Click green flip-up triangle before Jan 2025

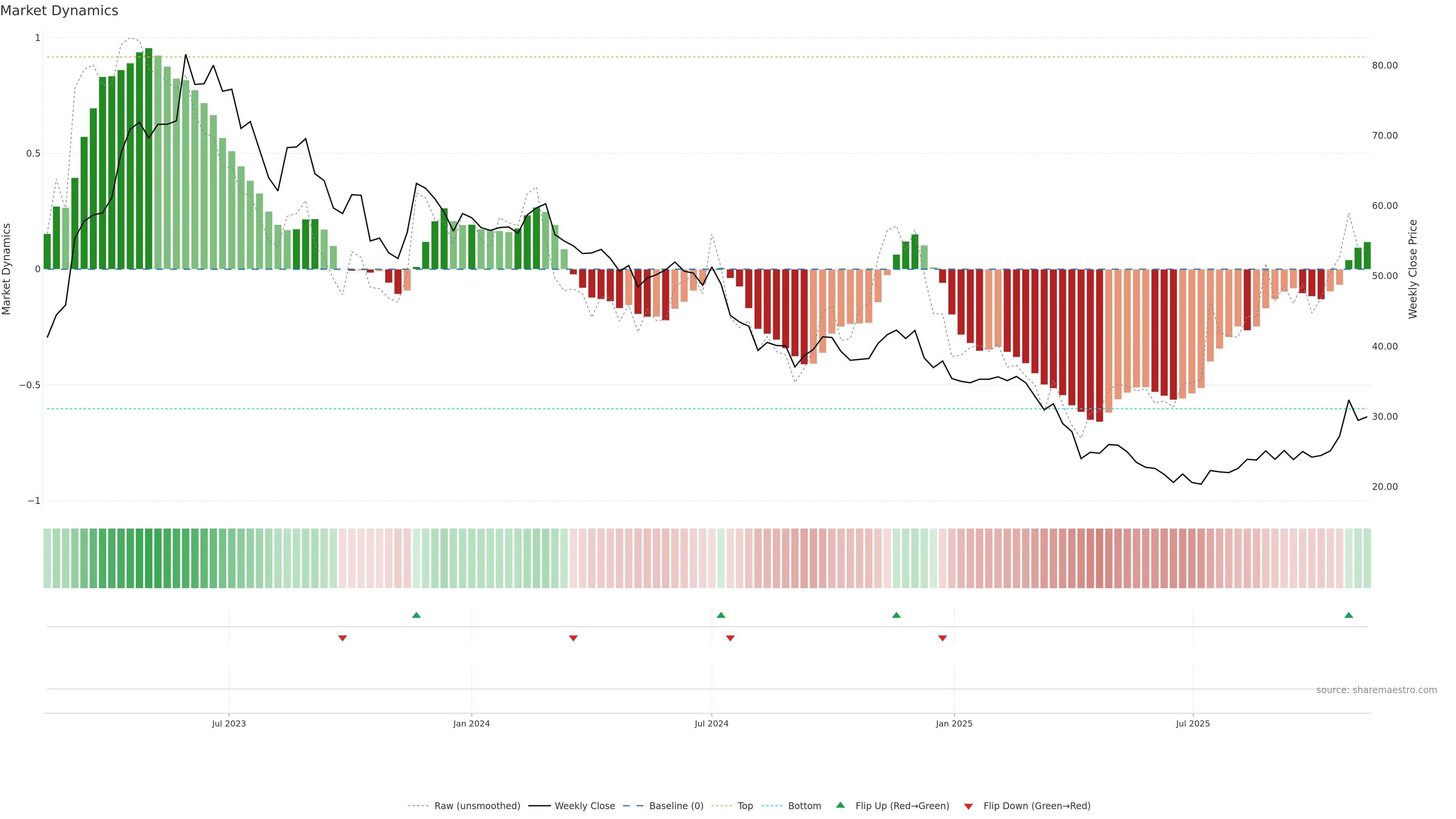(896, 615)
